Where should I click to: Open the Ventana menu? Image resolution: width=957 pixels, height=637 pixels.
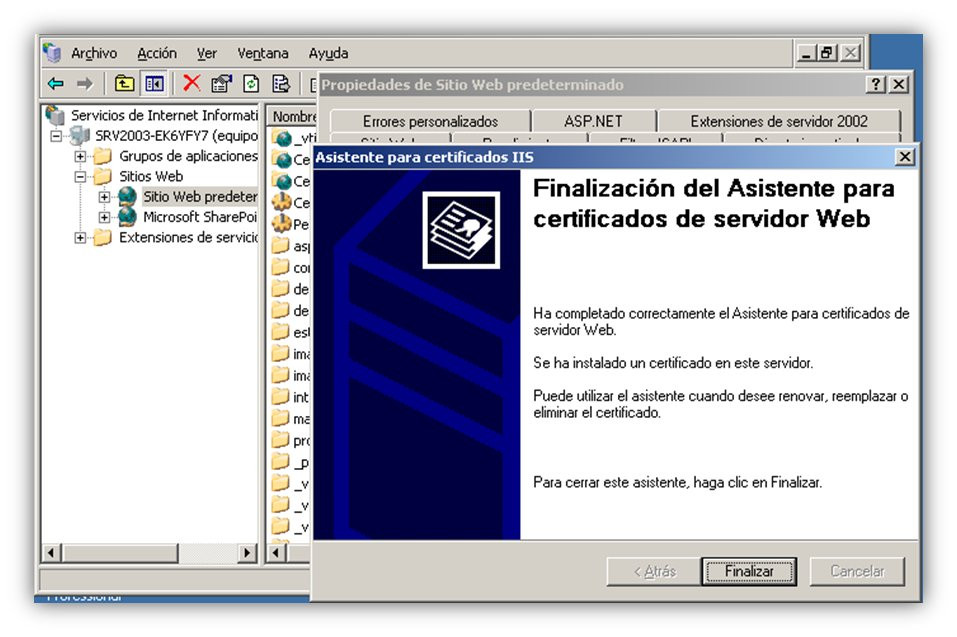coord(263,54)
